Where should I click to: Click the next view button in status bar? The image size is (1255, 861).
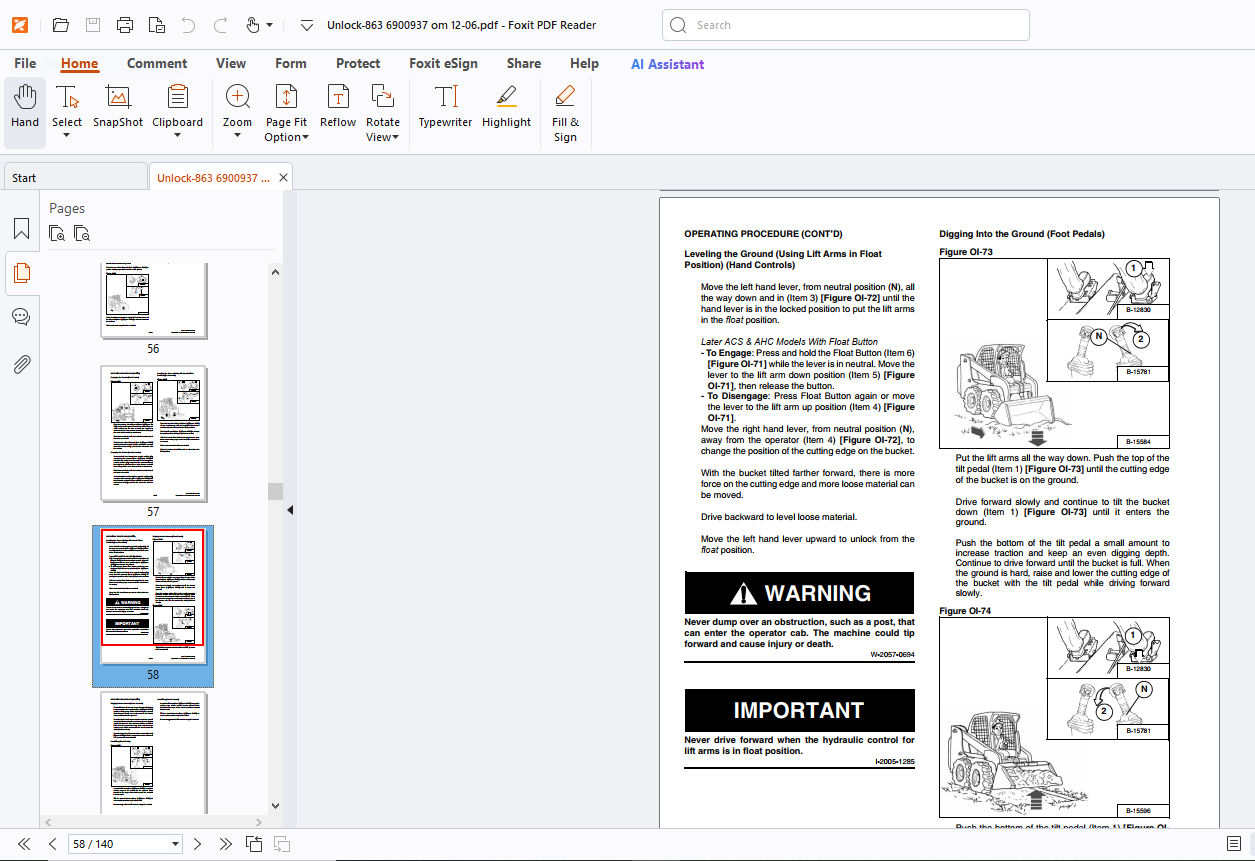point(283,844)
